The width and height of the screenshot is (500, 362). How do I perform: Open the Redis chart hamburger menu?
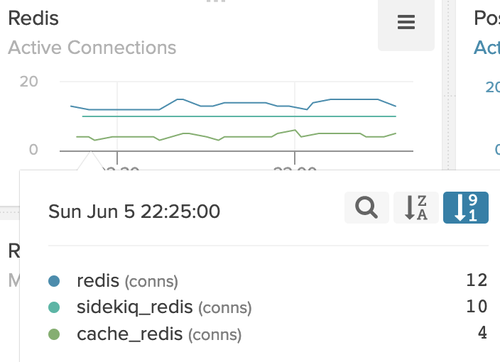click(x=406, y=22)
